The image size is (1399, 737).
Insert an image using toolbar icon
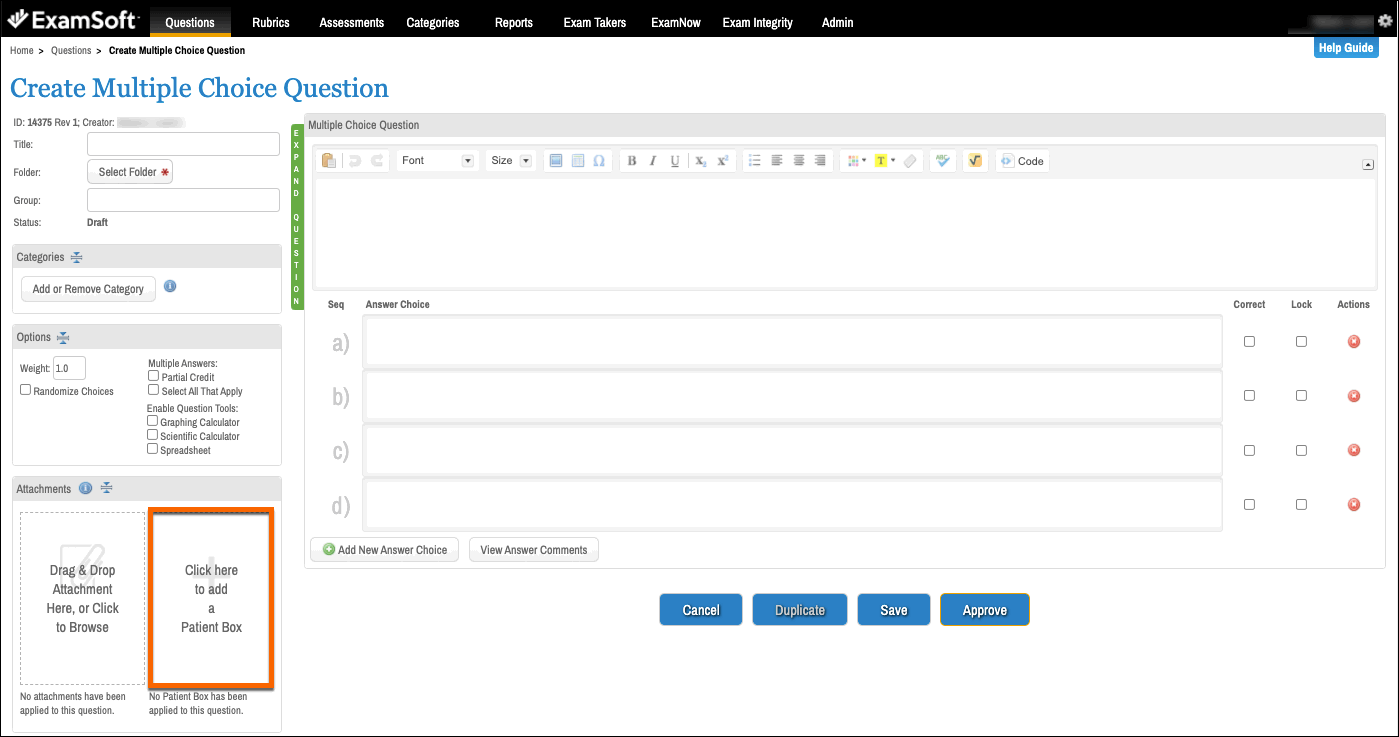(x=556, y=161)
